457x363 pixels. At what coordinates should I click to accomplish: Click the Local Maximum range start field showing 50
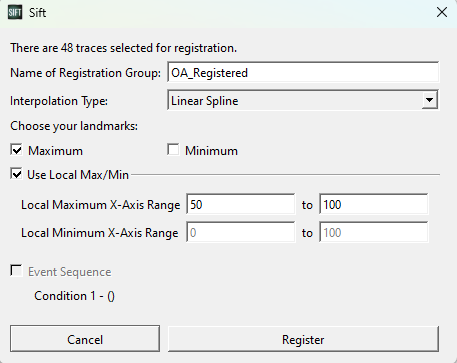click(241, 204)
